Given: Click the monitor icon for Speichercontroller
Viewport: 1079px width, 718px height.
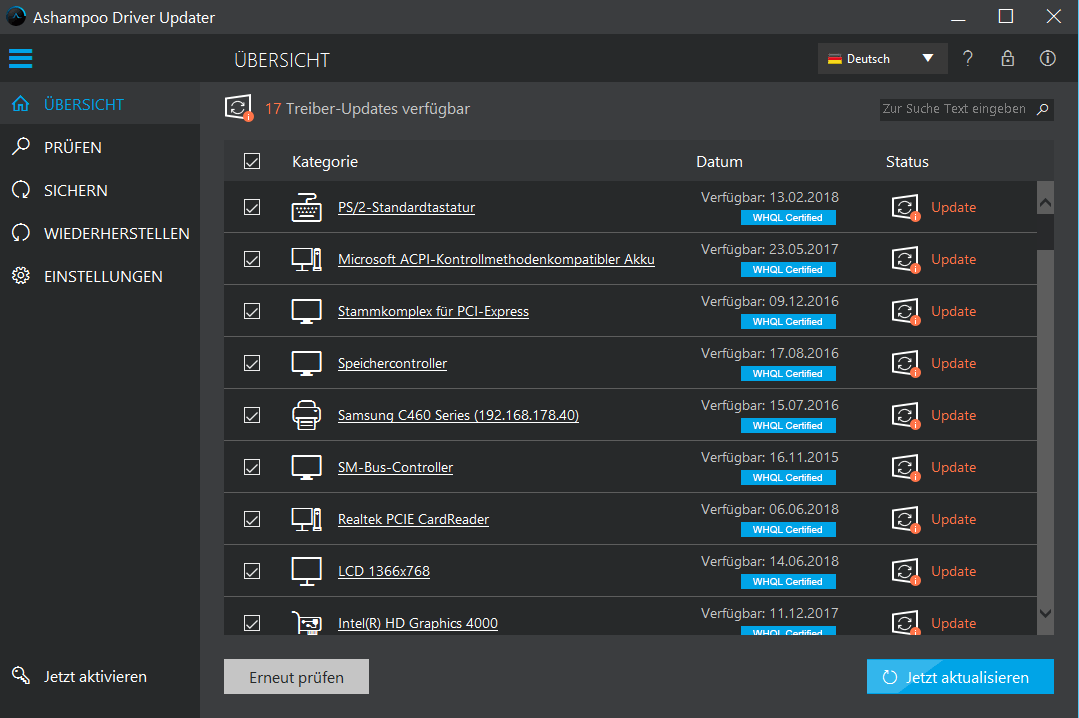Looking at the screenshot, I should click(306, 363).
